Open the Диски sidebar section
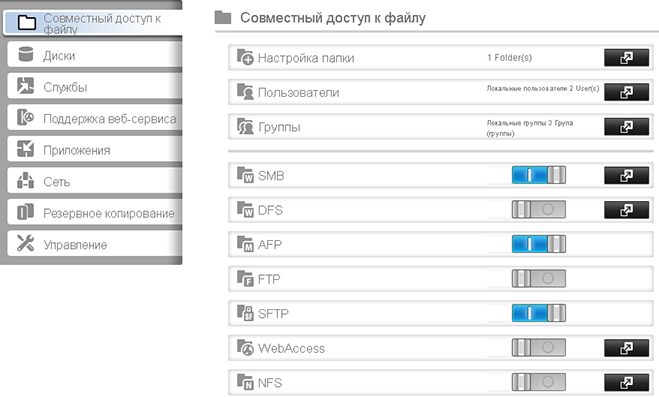Screen dimensions: 659x397 pyautogui.click(x=95, y=55)
